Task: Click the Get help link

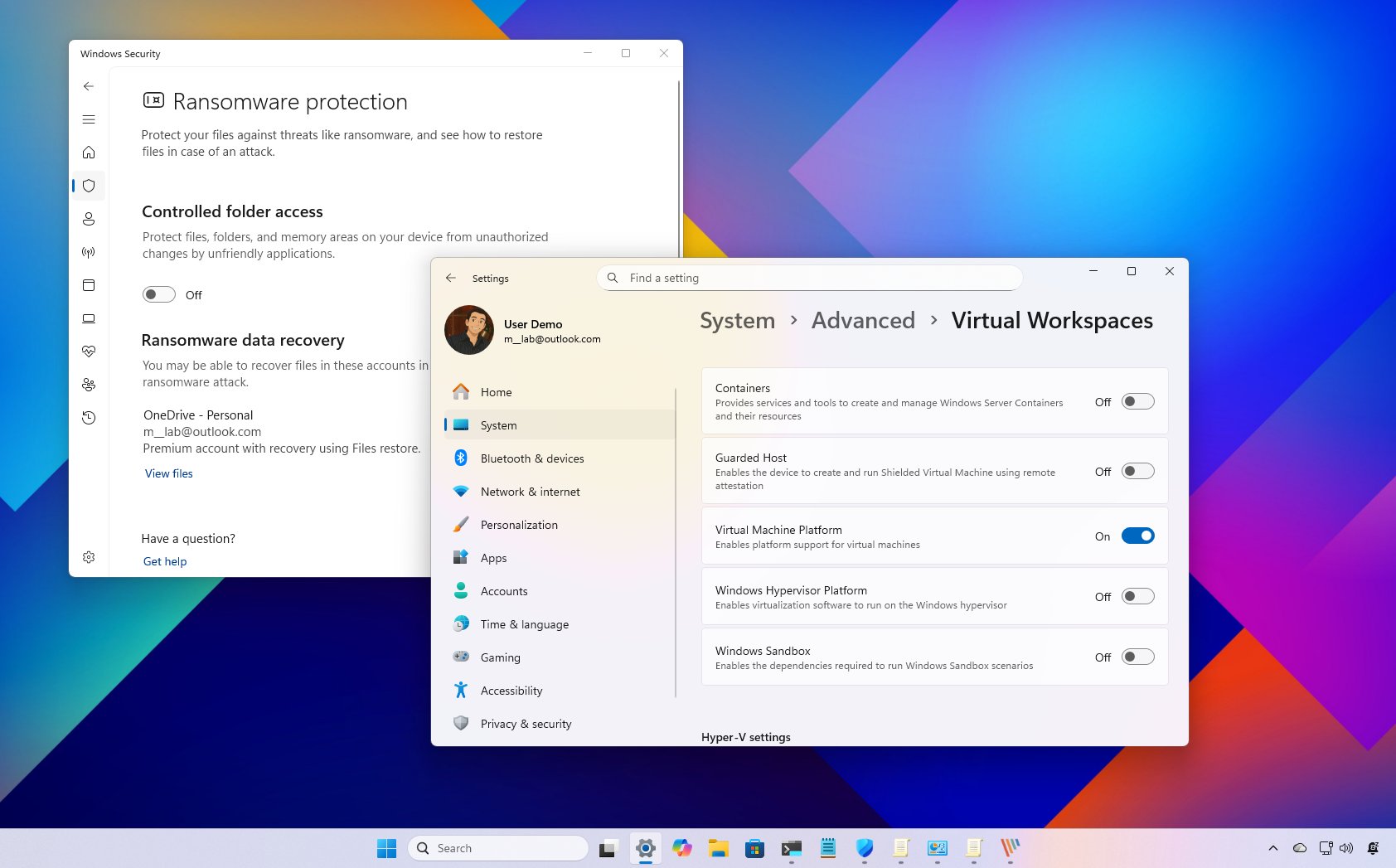Action: tap(164, 561)
